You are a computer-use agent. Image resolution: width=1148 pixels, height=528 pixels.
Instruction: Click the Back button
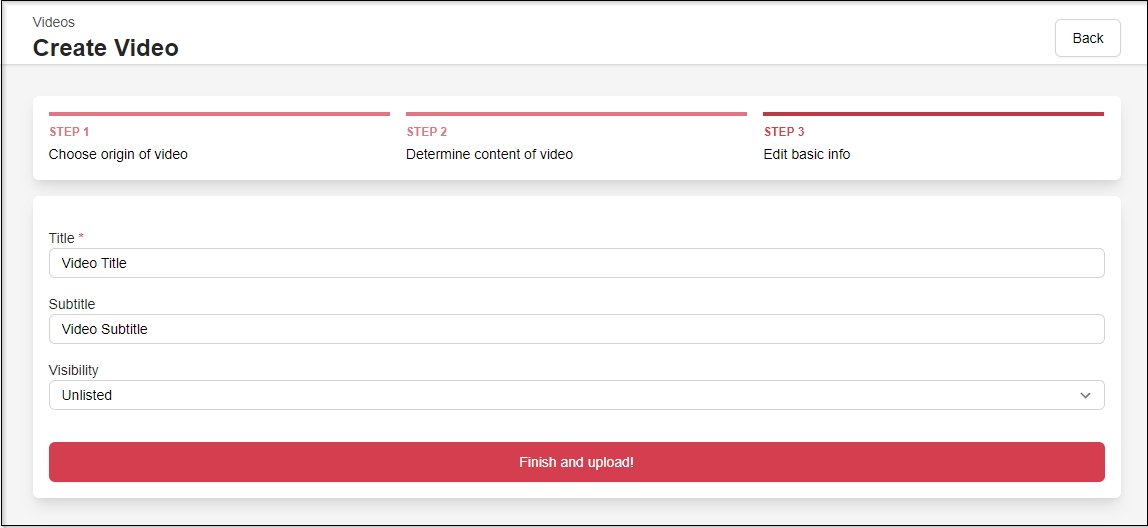click(1087, 38)
